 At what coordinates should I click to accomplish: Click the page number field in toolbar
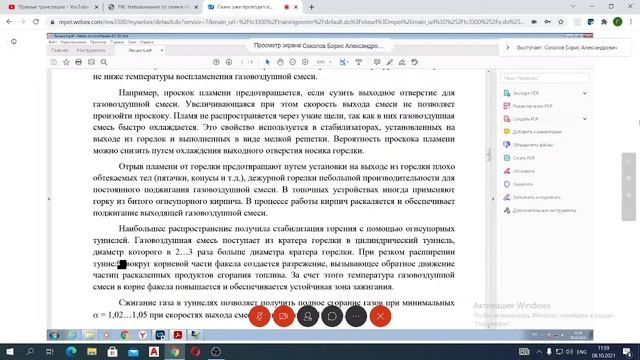coord(243,62)
